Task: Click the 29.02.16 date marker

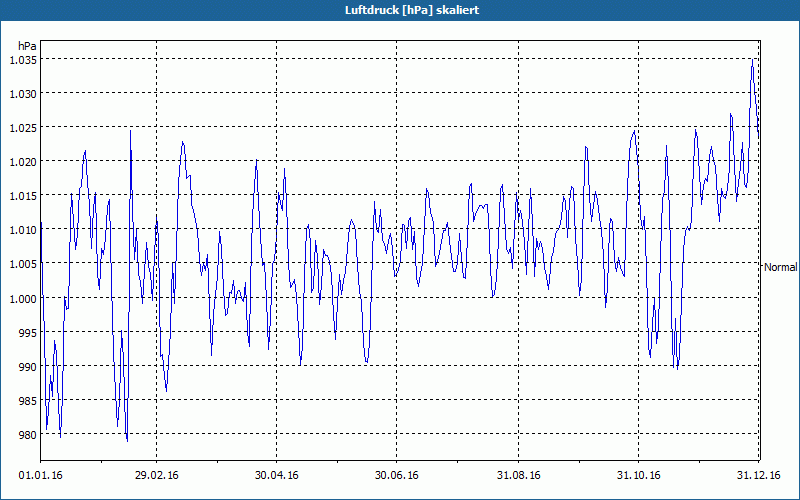Action: 157,476
